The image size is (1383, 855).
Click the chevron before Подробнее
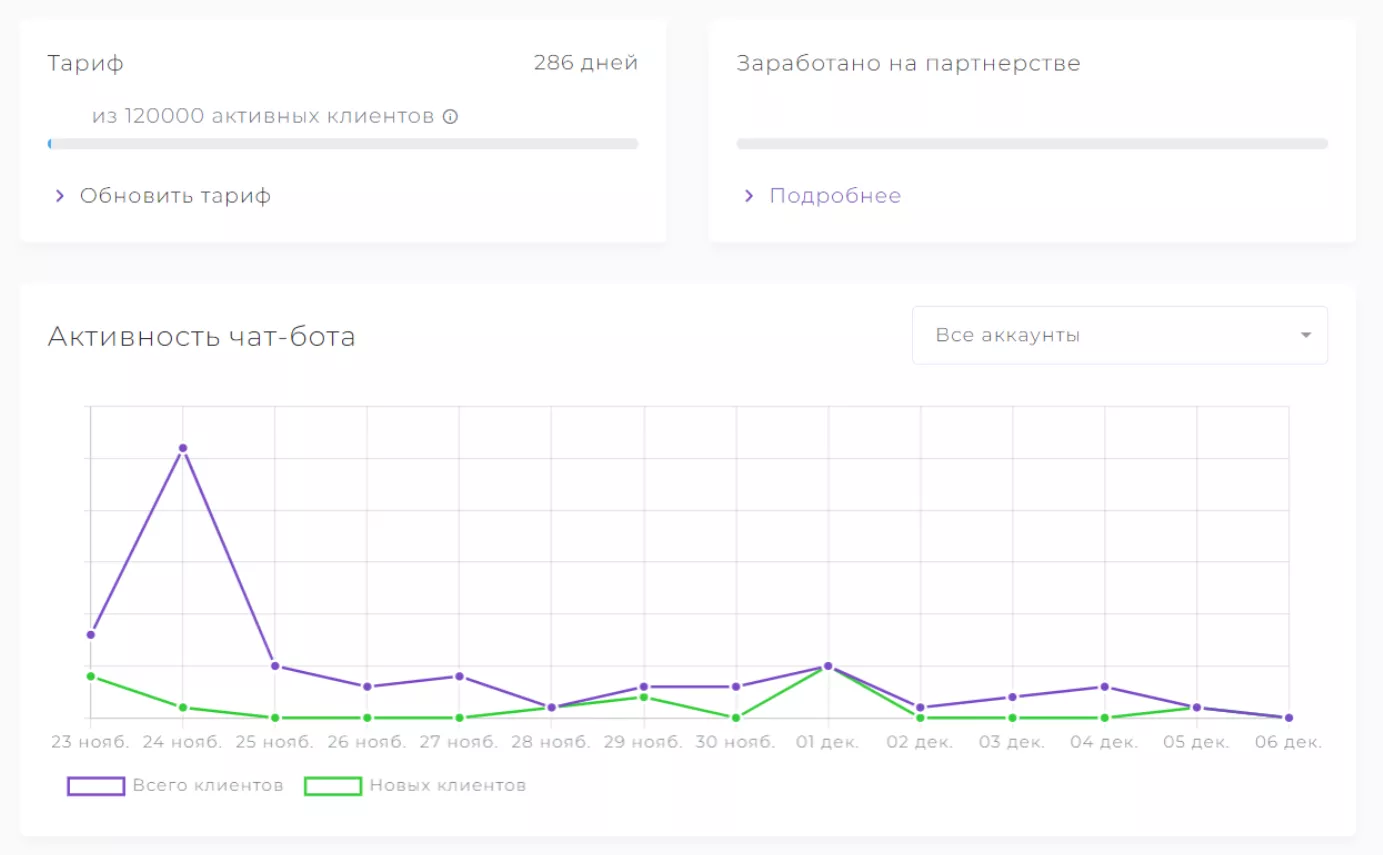coord(749,196)
